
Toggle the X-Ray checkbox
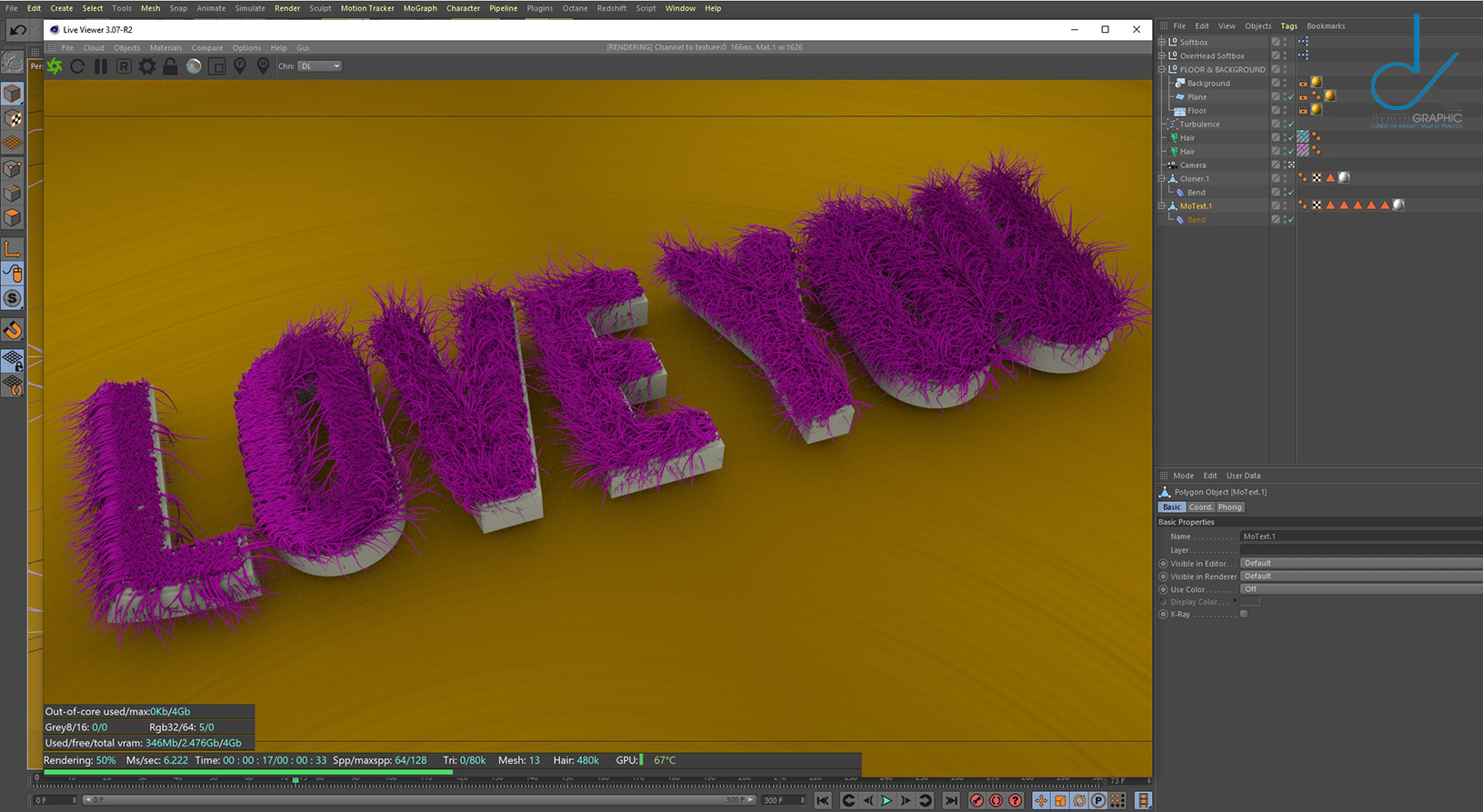pyautogui.click(x=1244, y=615)
